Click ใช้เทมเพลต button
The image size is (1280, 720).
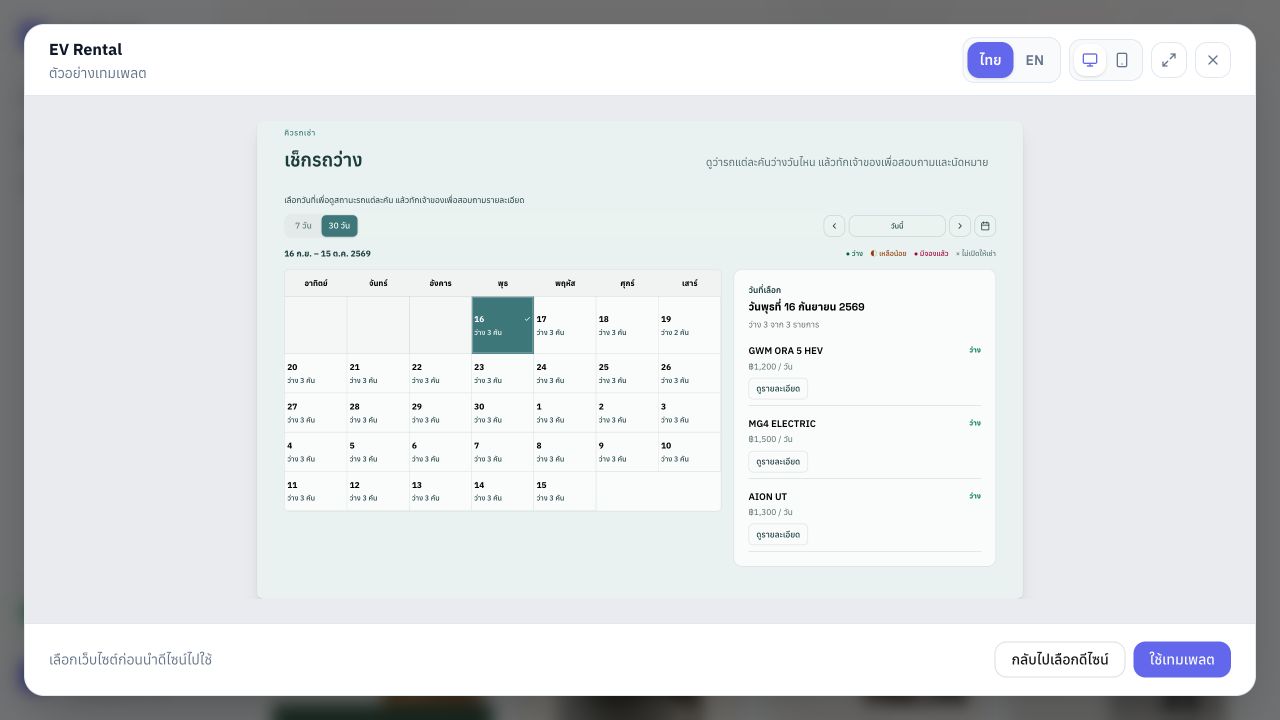pos(1182,660)
